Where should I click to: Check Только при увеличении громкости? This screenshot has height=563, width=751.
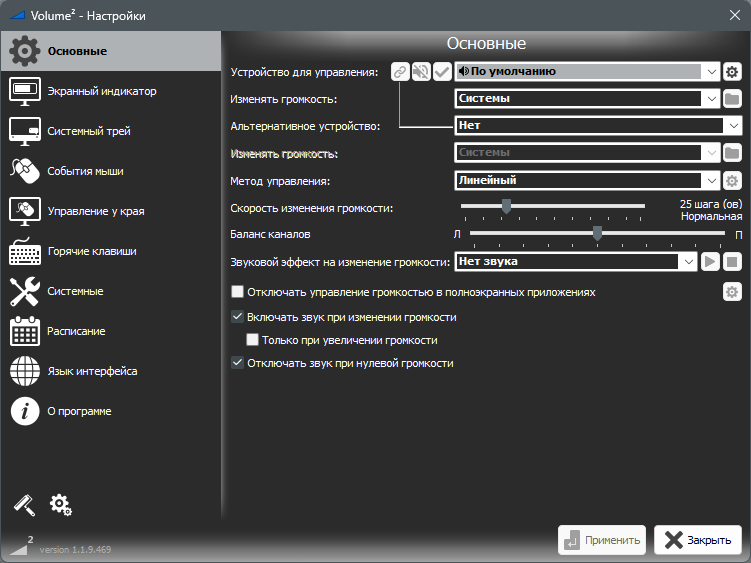(252, 340)
